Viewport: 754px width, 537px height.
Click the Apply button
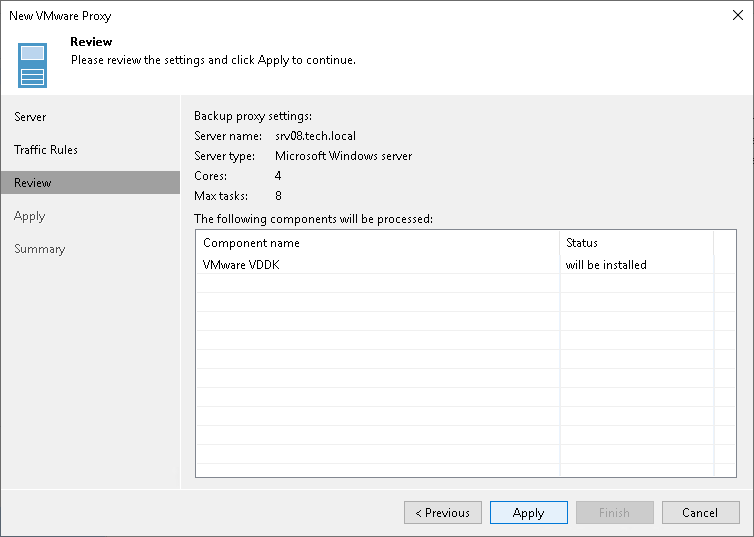[528, 512]
